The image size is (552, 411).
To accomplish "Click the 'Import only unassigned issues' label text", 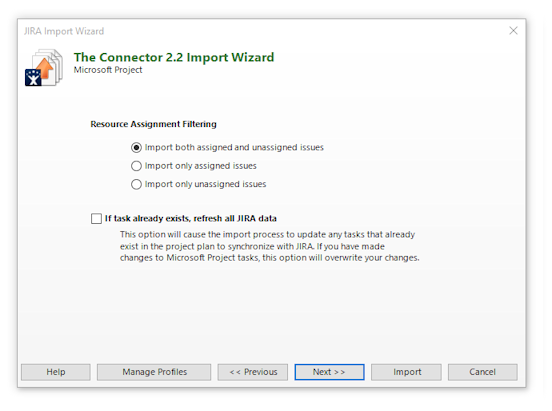I will coord(206,184).
